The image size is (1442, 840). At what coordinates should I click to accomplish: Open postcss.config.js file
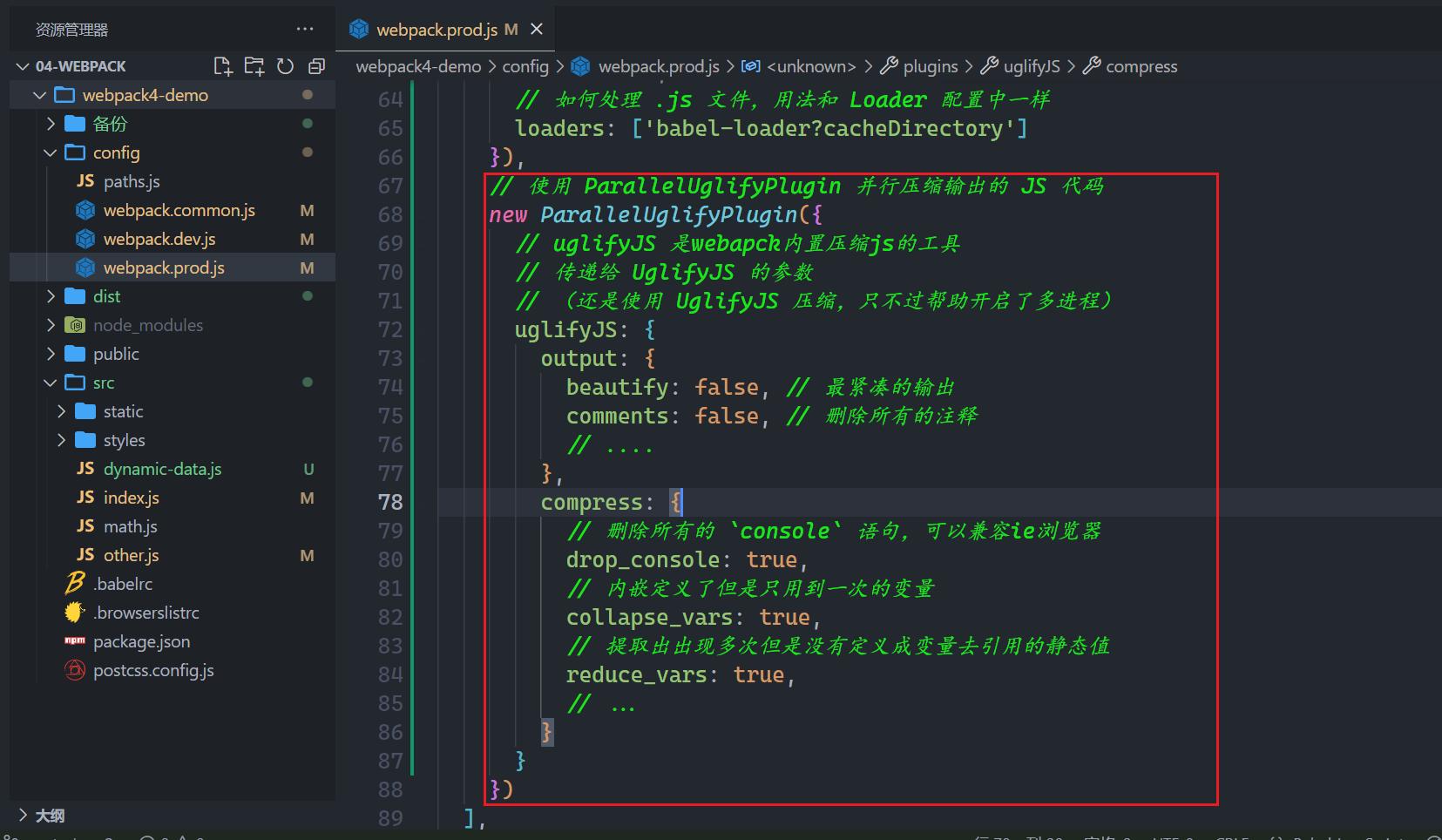173,670
